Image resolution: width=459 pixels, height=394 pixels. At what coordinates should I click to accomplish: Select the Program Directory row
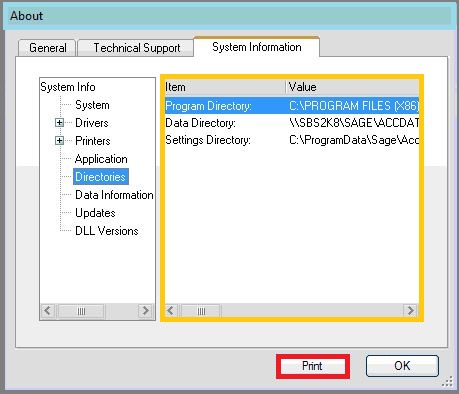(x=292, y=106)
